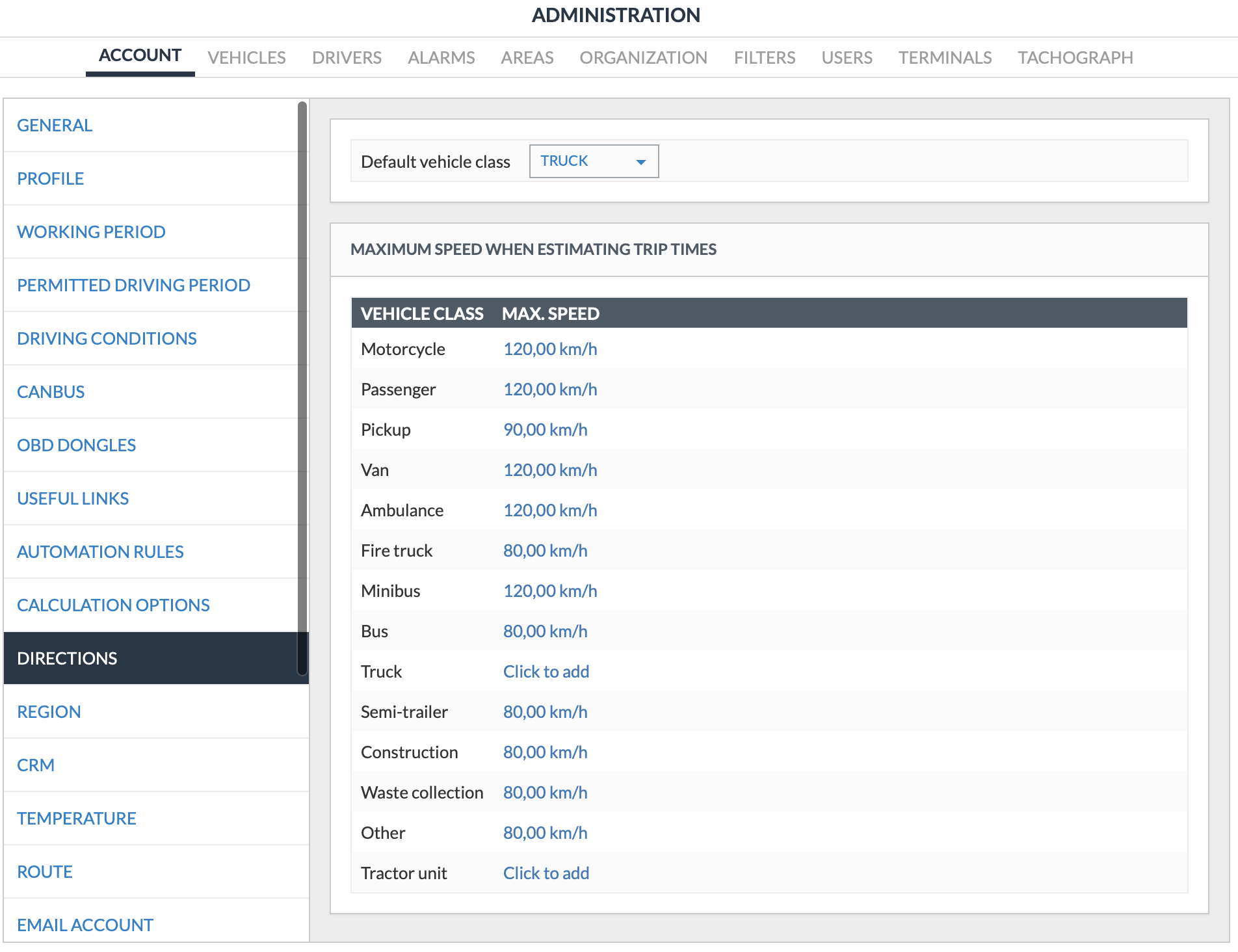Image resolution: width=1238 pixels, height=952 pixels.
Task: Select the Alarms tab
Action: point(441,58)
